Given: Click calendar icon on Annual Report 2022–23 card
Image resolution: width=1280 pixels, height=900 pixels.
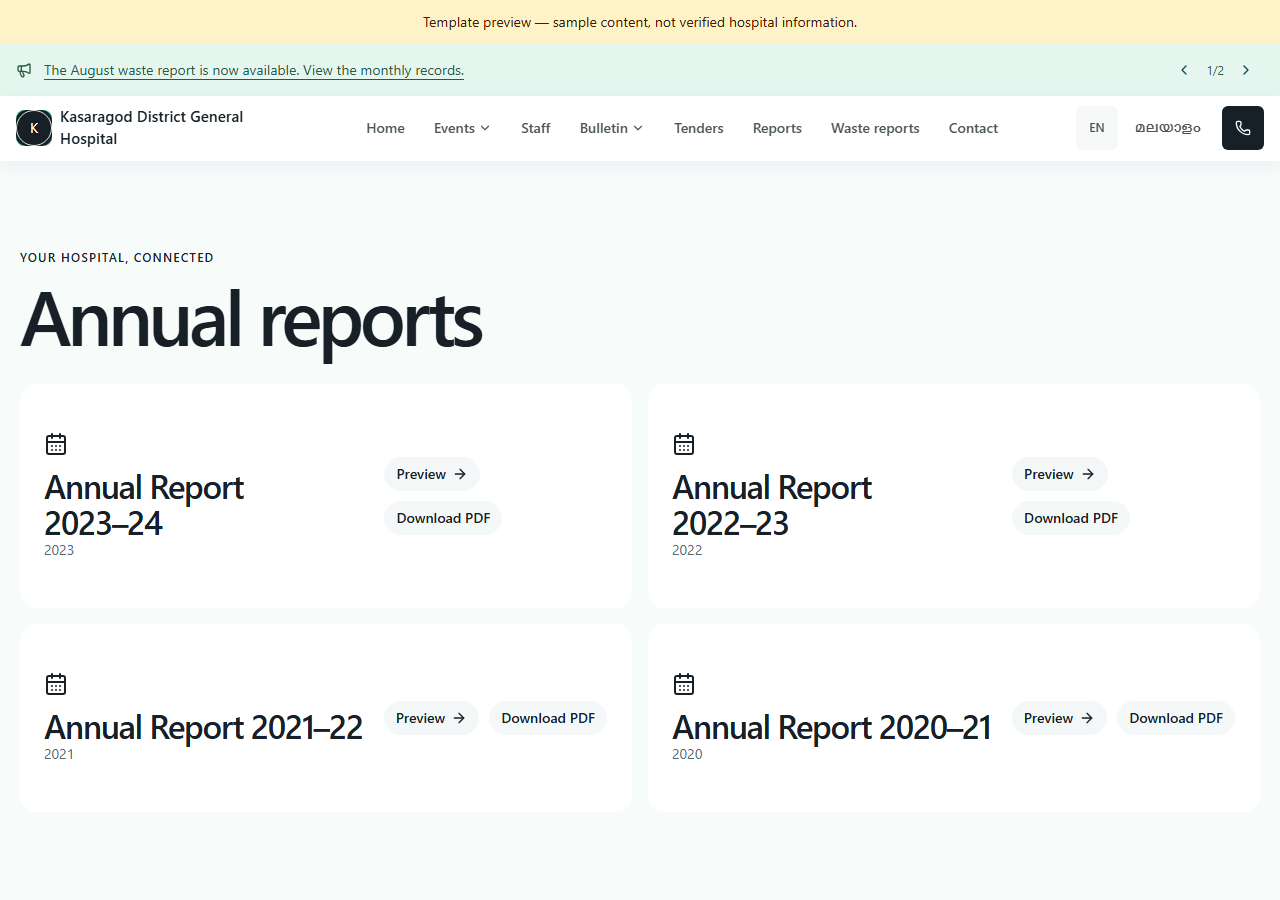Looking at the screenshot, I should 684,444.
